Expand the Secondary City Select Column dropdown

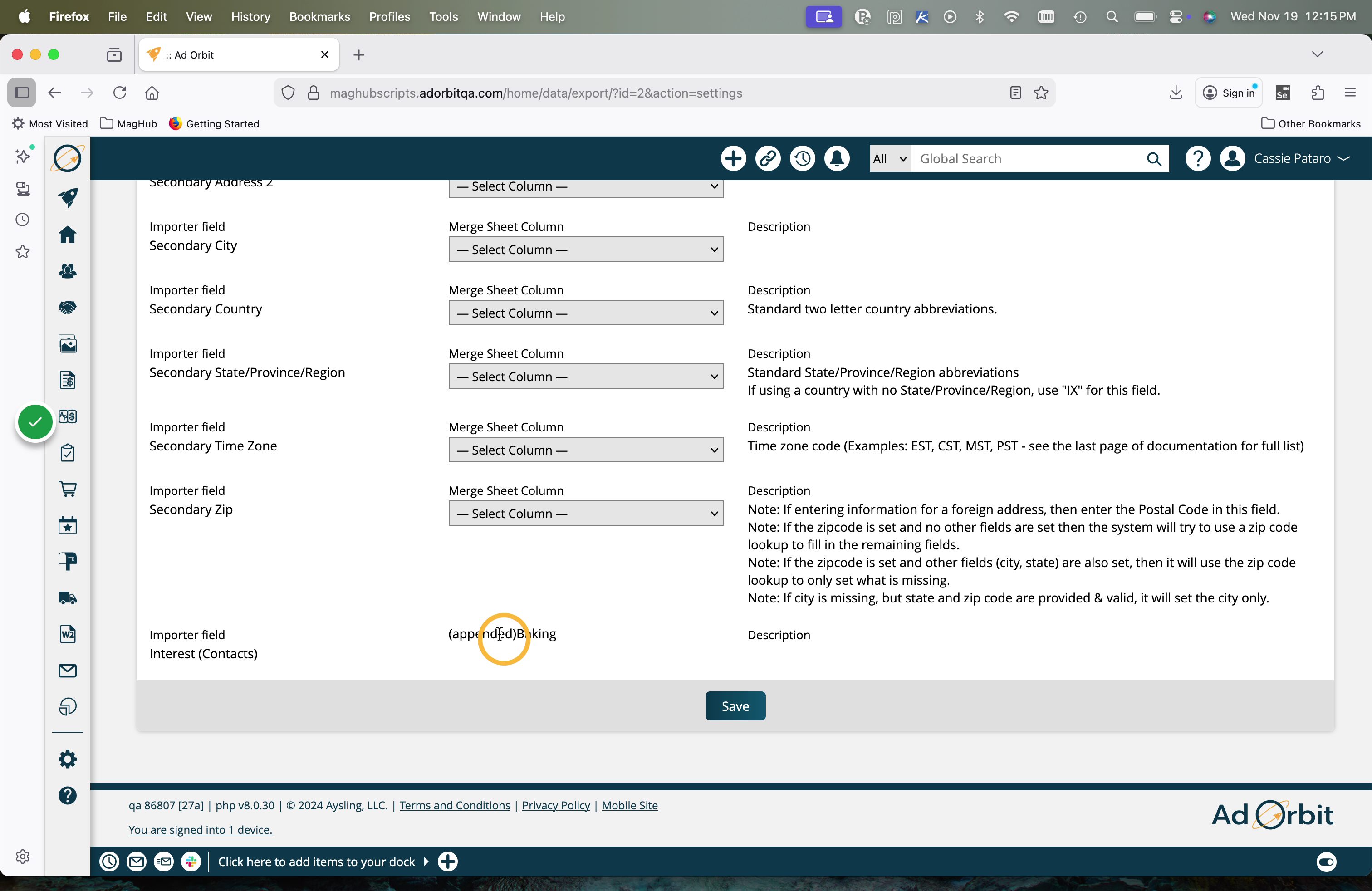tap(585, 250)
